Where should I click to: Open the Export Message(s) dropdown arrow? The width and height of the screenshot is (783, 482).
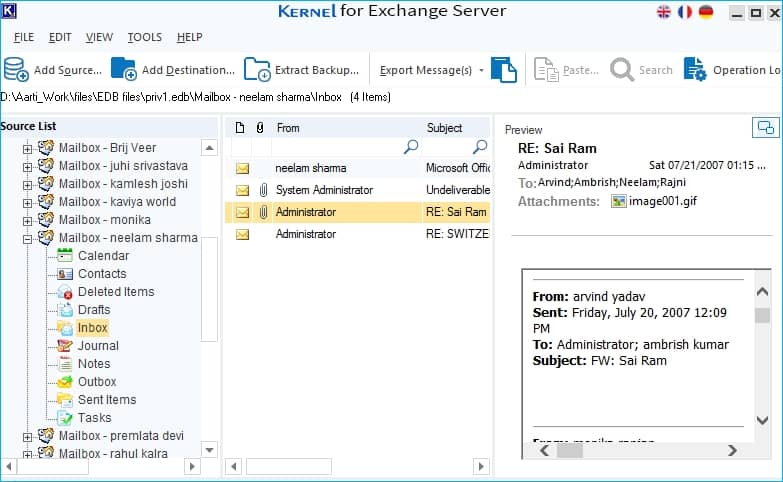[481, 70]
